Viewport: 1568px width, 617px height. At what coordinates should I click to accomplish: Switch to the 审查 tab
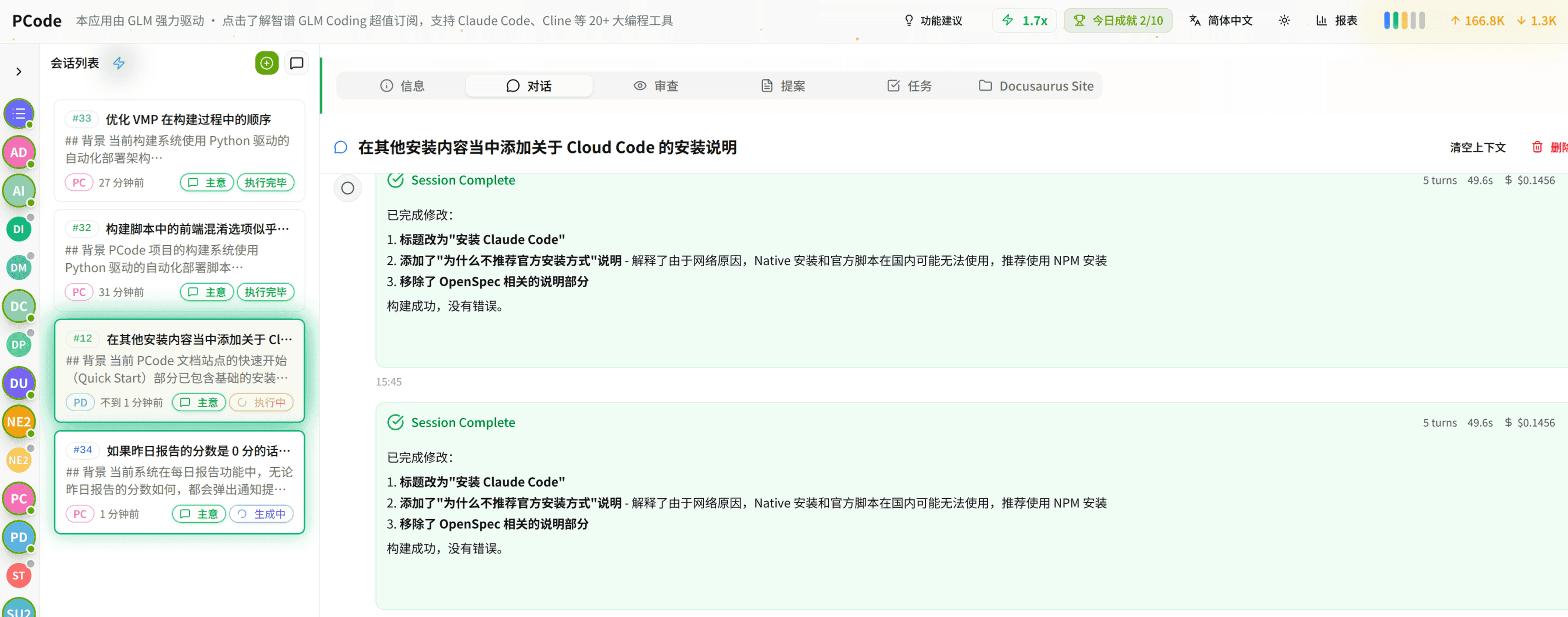656,85
